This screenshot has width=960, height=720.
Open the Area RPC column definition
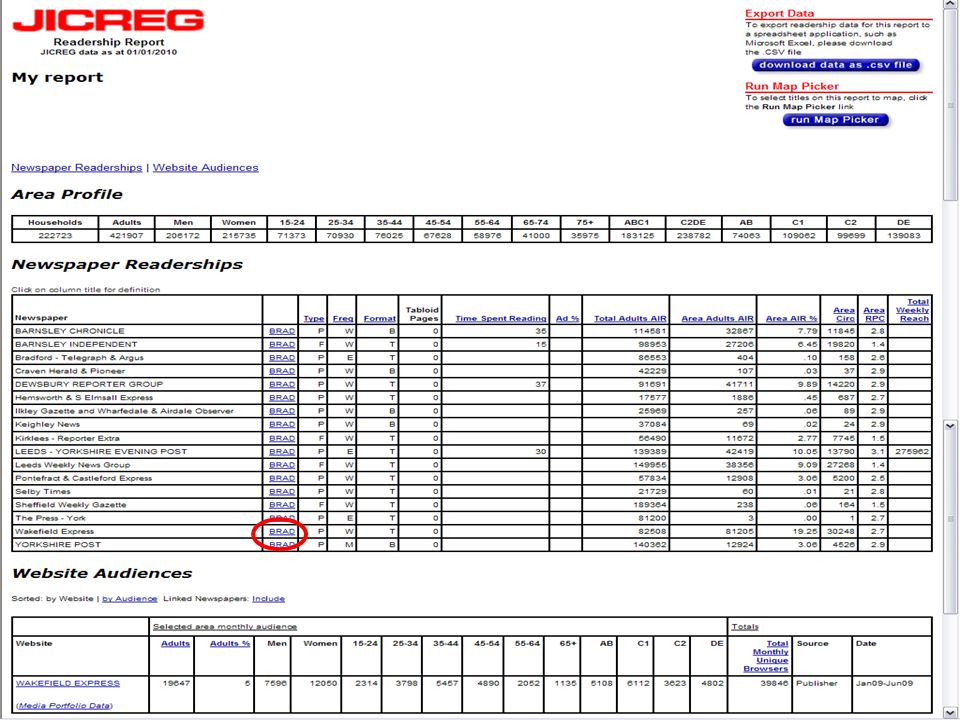click(874, 314)
